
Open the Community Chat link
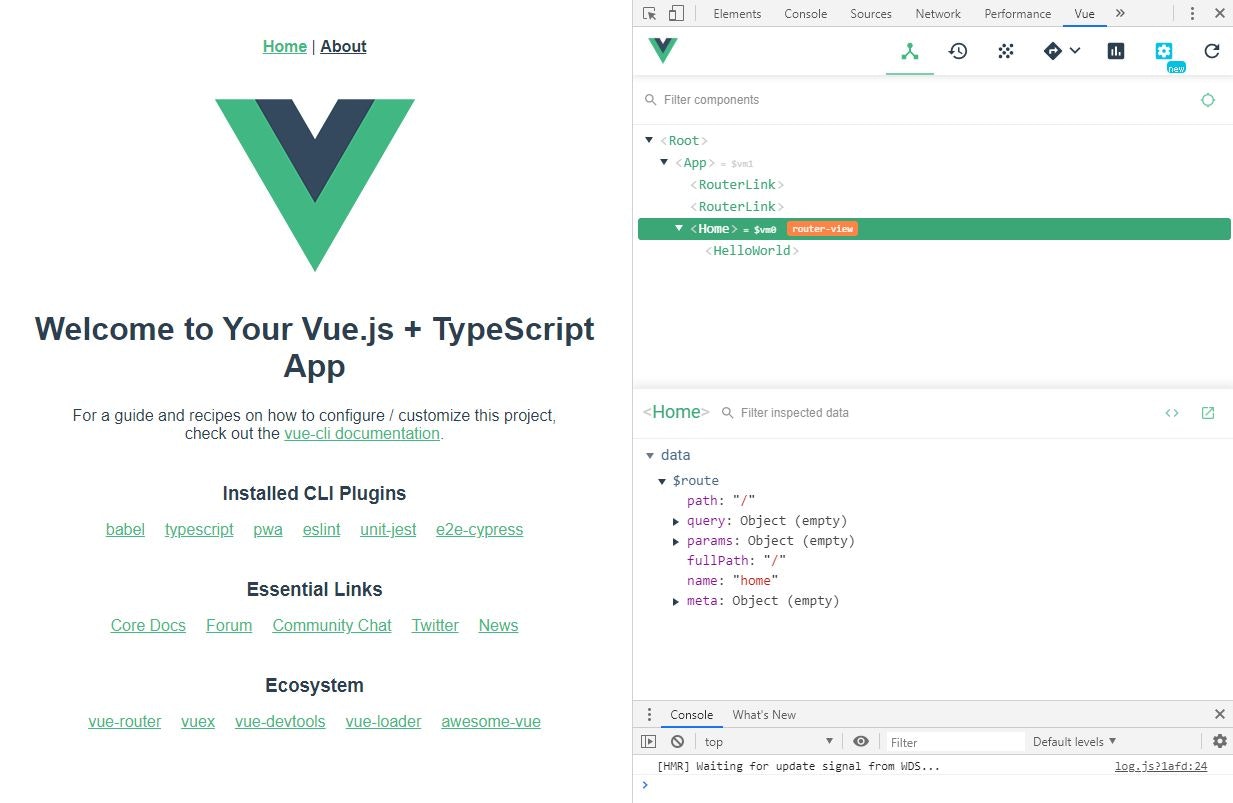pyautogui.click(x=332, y=626)
